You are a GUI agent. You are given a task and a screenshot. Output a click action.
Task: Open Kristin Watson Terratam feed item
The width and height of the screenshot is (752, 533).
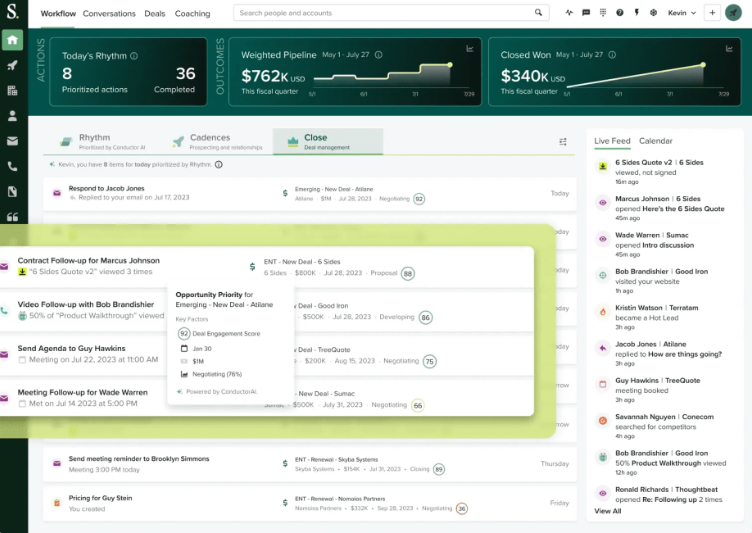664,317
